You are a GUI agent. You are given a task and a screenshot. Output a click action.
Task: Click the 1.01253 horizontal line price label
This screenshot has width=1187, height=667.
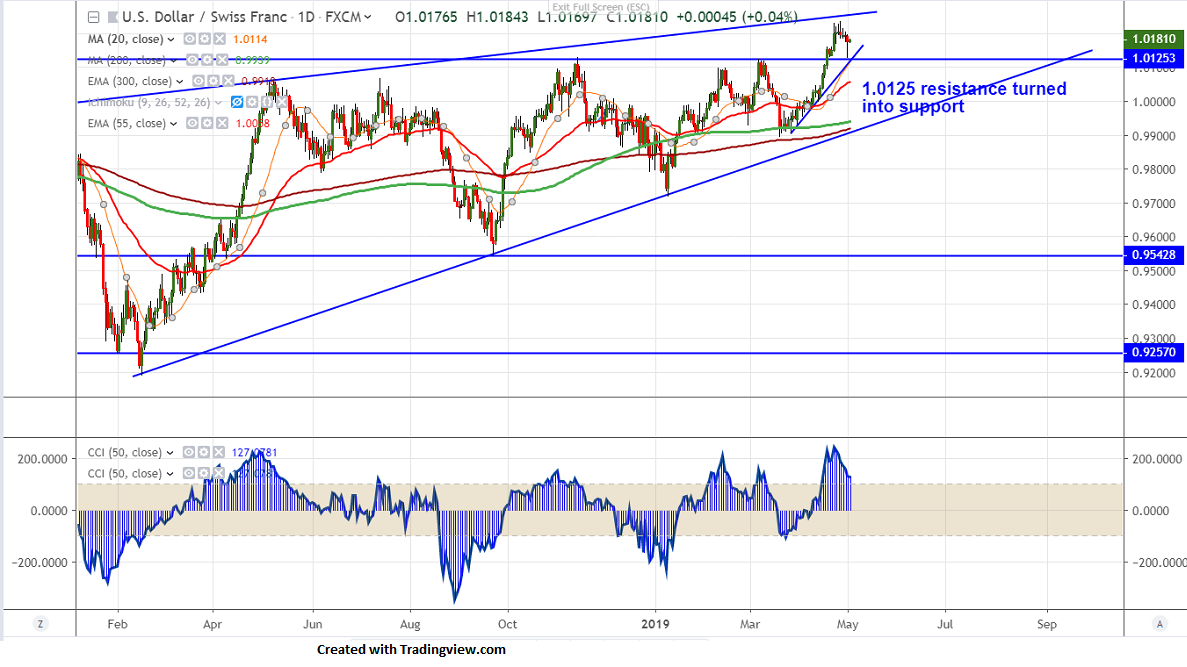(x=1154, y=59)
